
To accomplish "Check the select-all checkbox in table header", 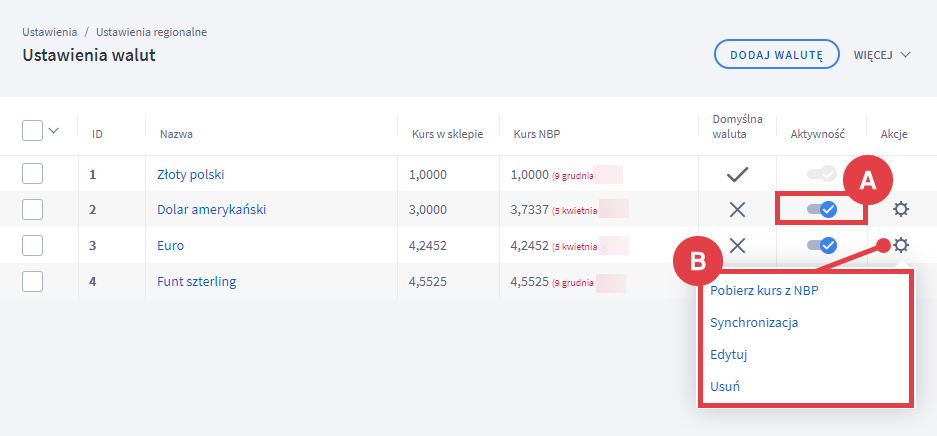I will [x=32, y=131].
